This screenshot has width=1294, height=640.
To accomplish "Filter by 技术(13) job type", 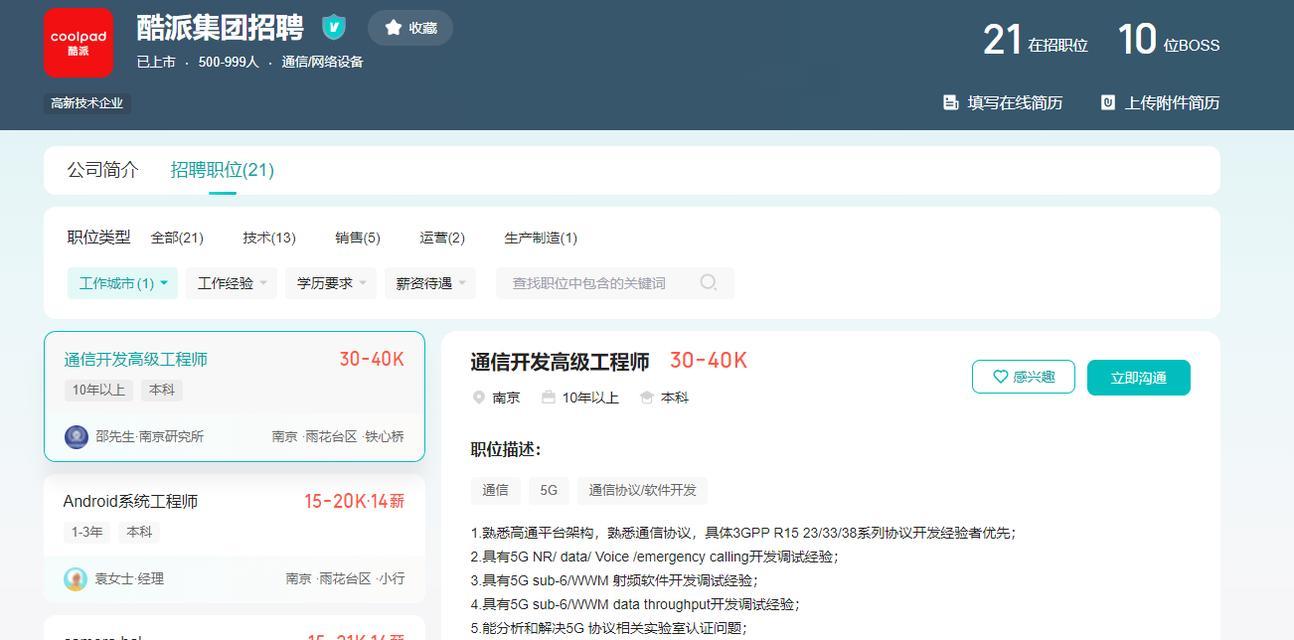I will [x=269, y=238].
